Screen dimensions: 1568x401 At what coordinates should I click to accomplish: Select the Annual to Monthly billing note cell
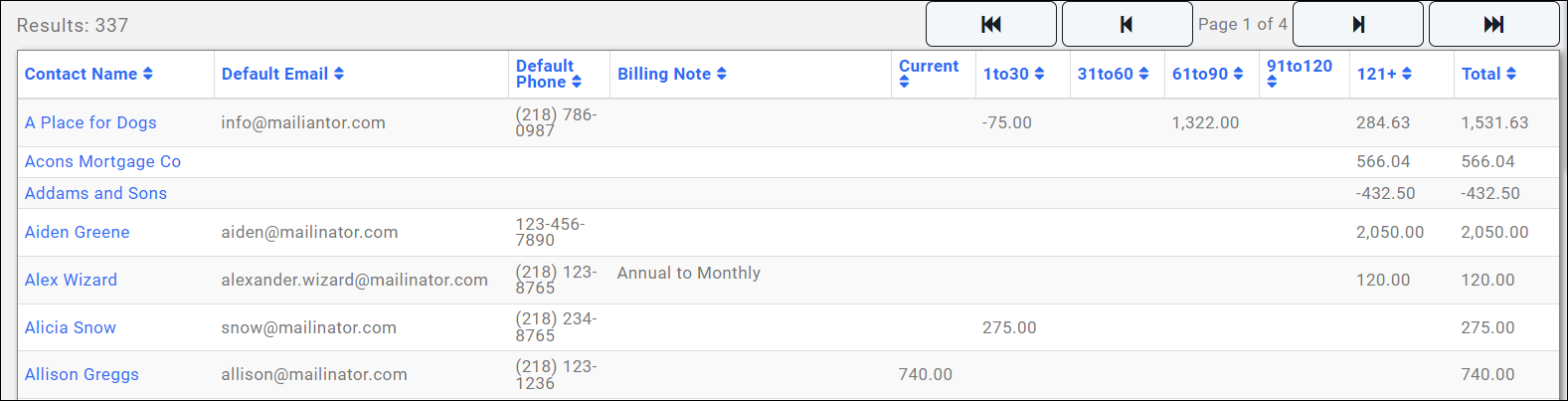tap(688, 273)
